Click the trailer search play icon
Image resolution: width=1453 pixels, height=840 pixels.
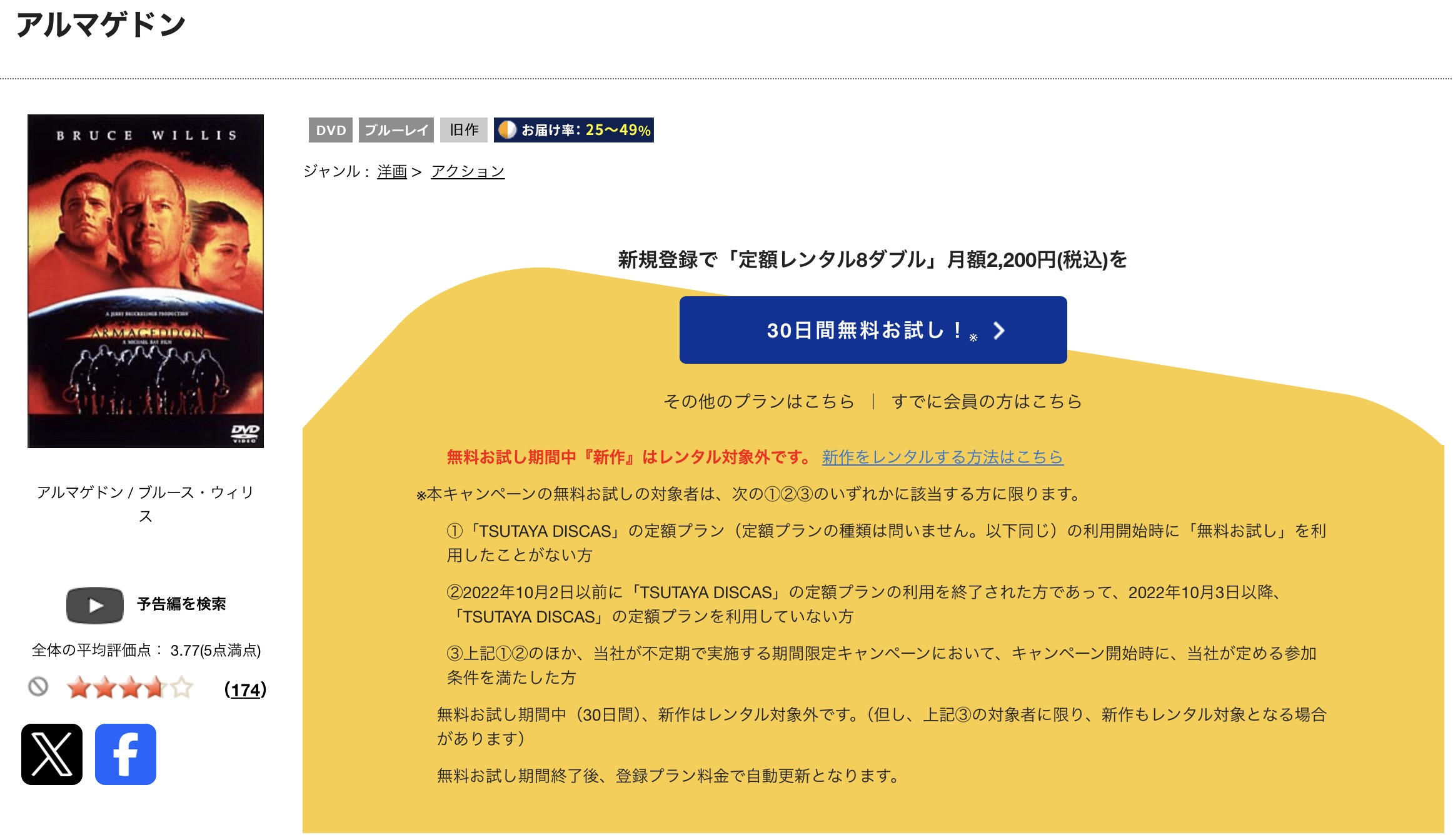click(95, 605)
